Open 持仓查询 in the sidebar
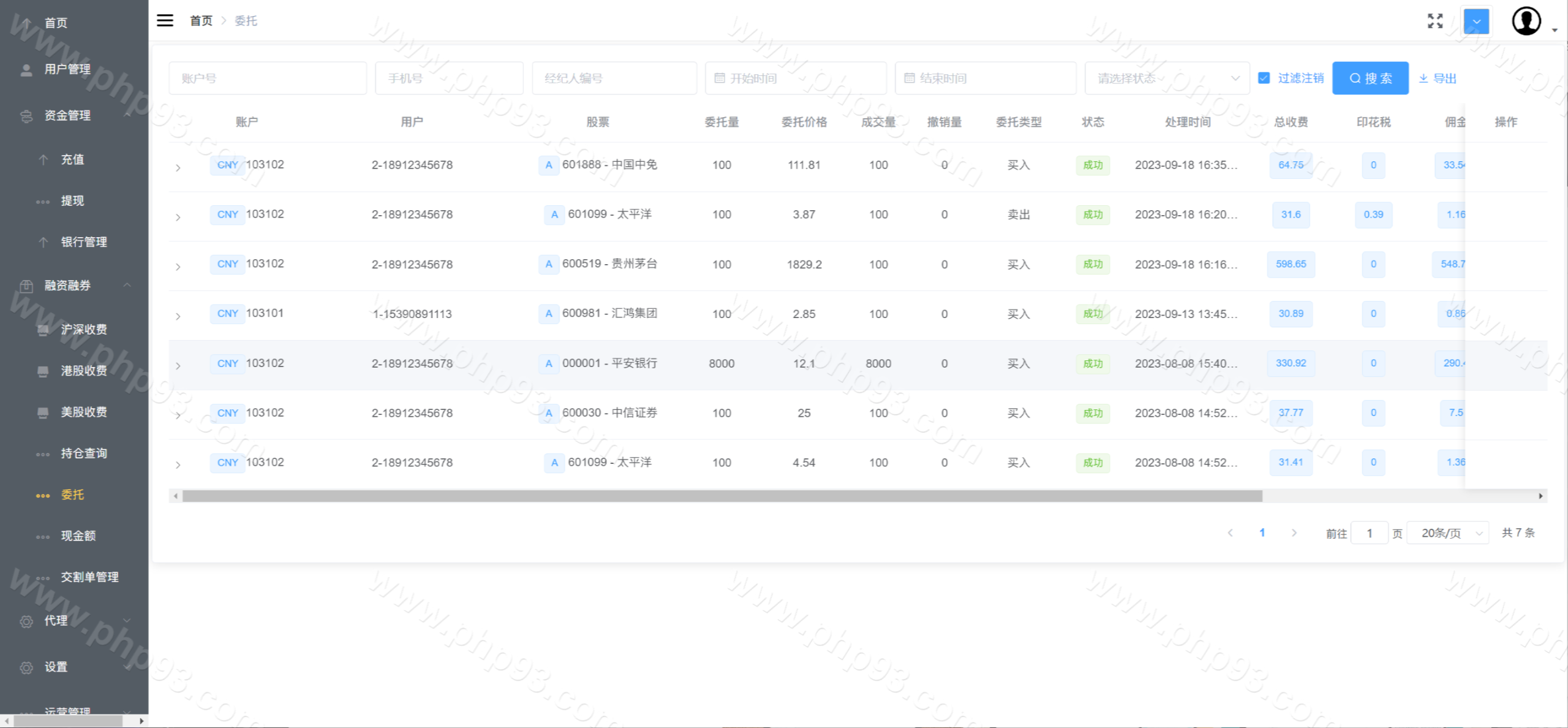Viewport: 1568px width, 728px height. tap(84, 453)
